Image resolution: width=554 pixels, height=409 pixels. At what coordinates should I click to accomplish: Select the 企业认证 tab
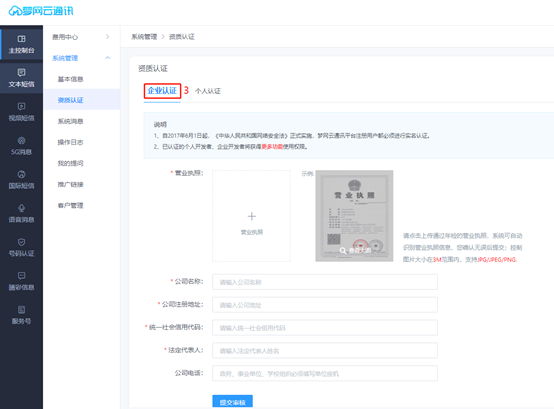162,91
